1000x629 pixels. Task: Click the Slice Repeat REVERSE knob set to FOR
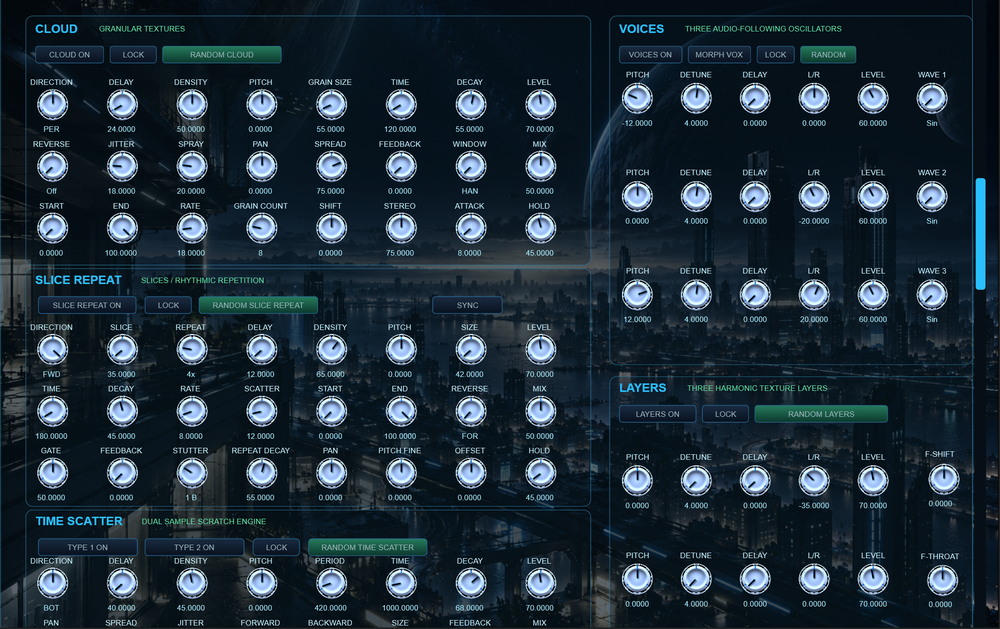(470, 411)
